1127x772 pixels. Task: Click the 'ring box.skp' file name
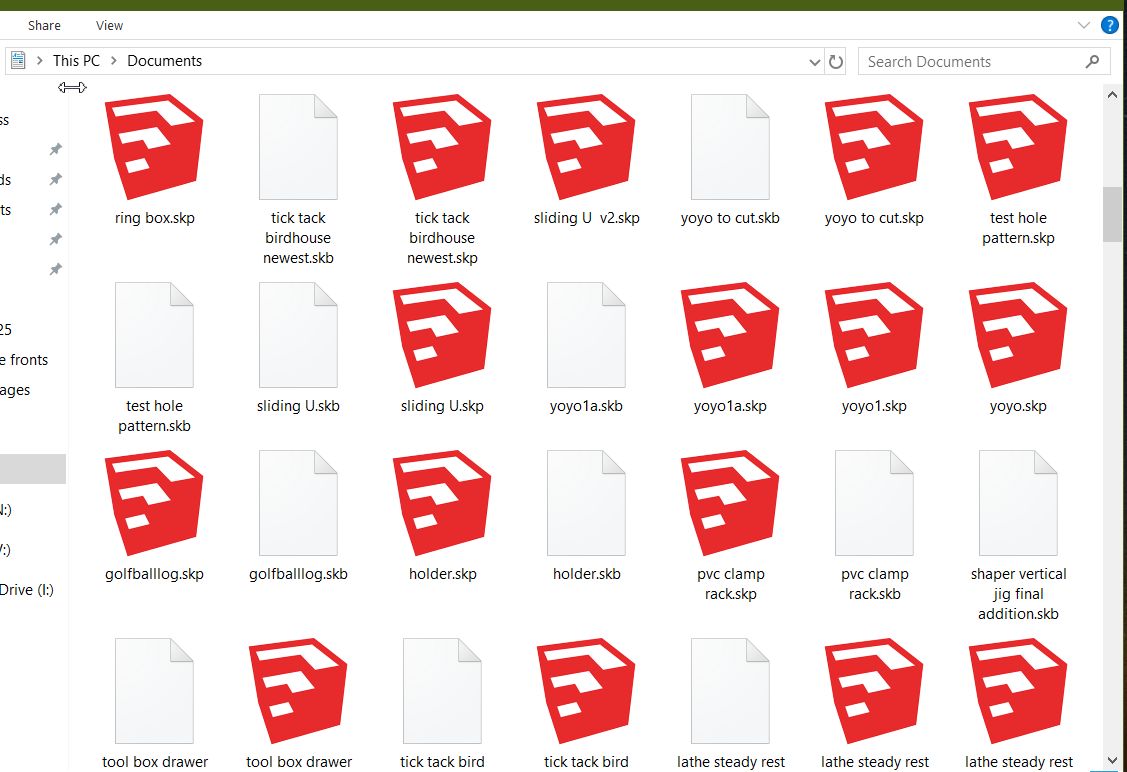pos(155,218)
